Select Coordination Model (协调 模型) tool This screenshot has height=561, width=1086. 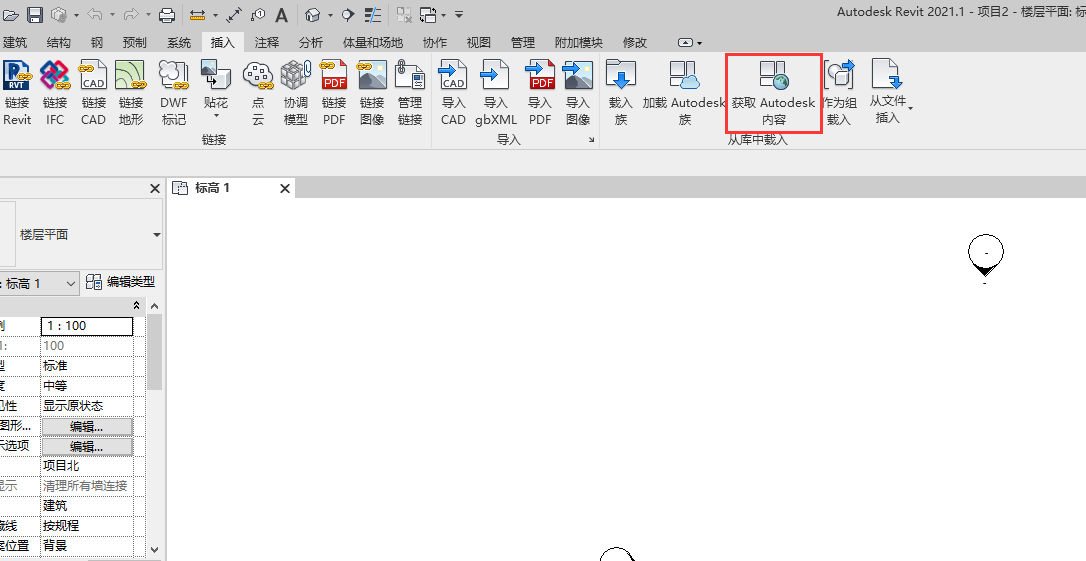[296, 92]
